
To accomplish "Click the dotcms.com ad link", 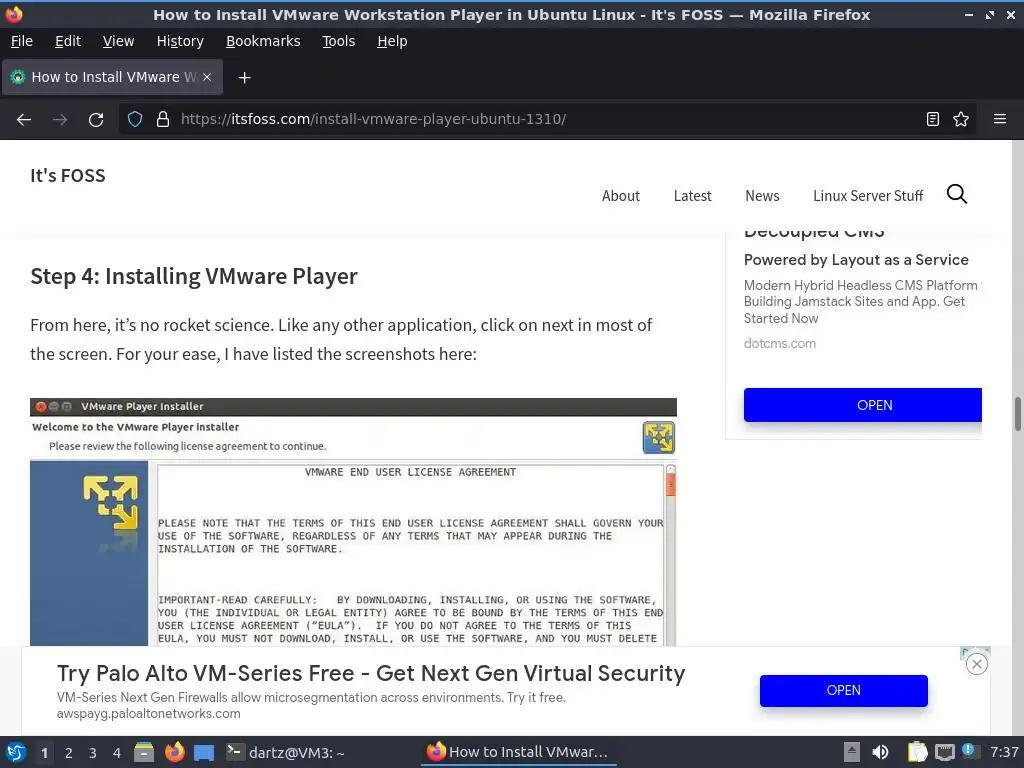I will (780, 344).
